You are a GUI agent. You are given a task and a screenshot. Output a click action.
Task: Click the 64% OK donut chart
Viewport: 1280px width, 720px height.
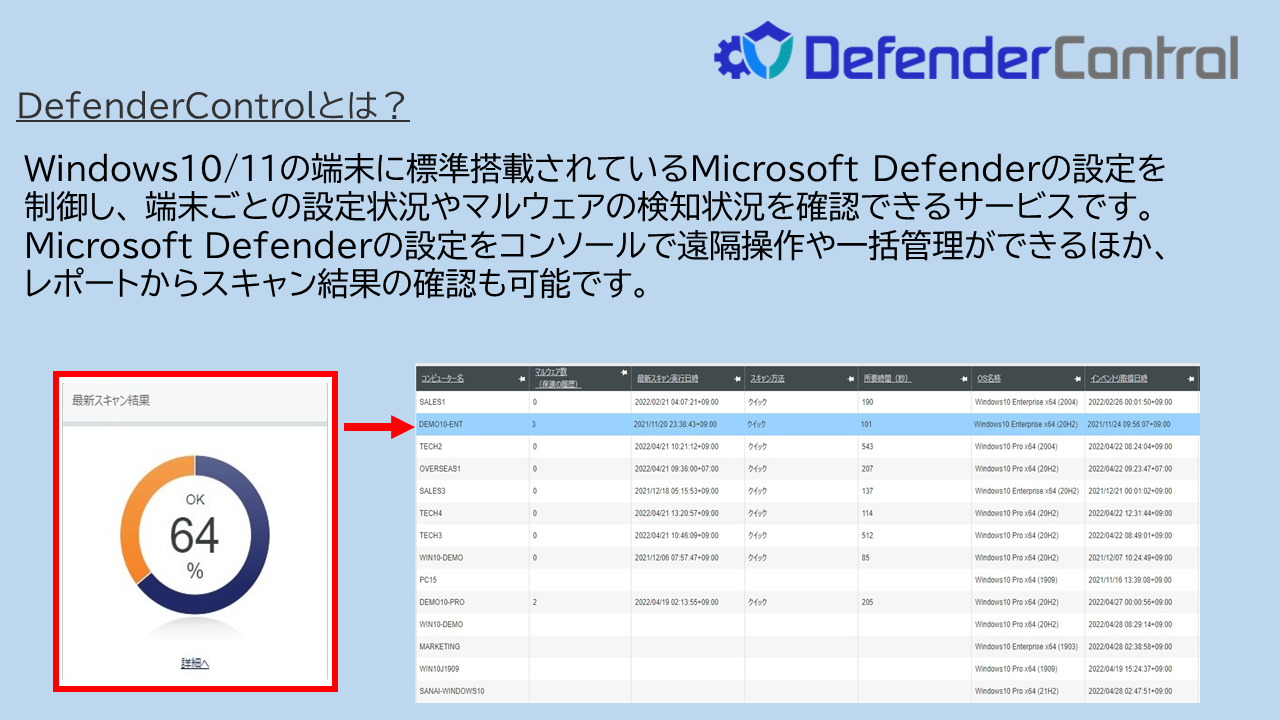195,535
